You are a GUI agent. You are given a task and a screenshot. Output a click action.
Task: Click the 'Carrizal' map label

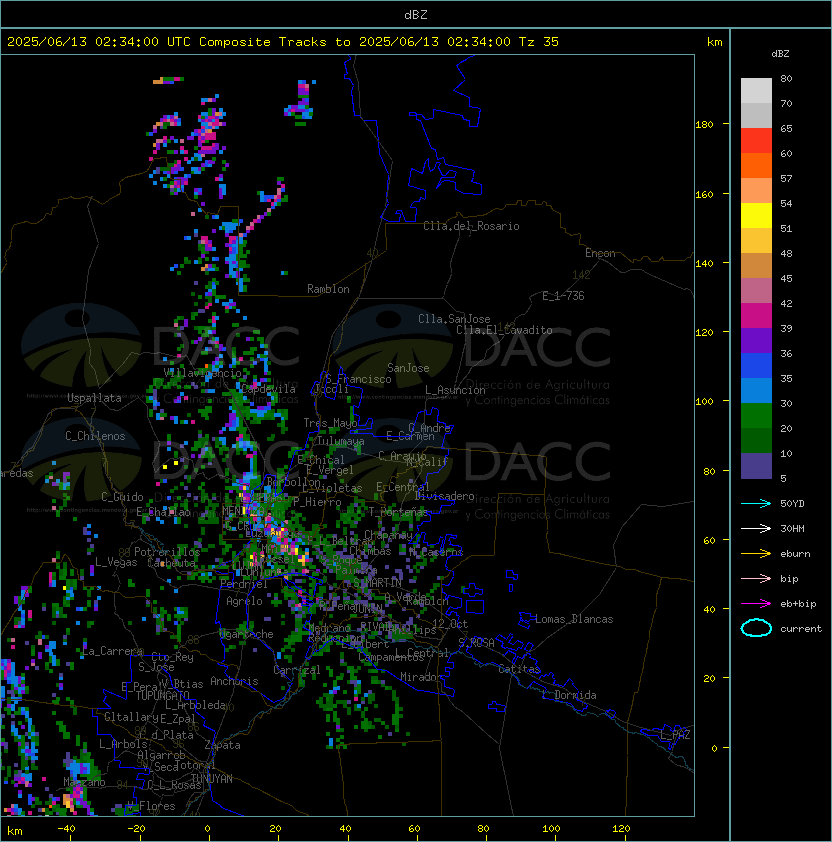[297, 670]
